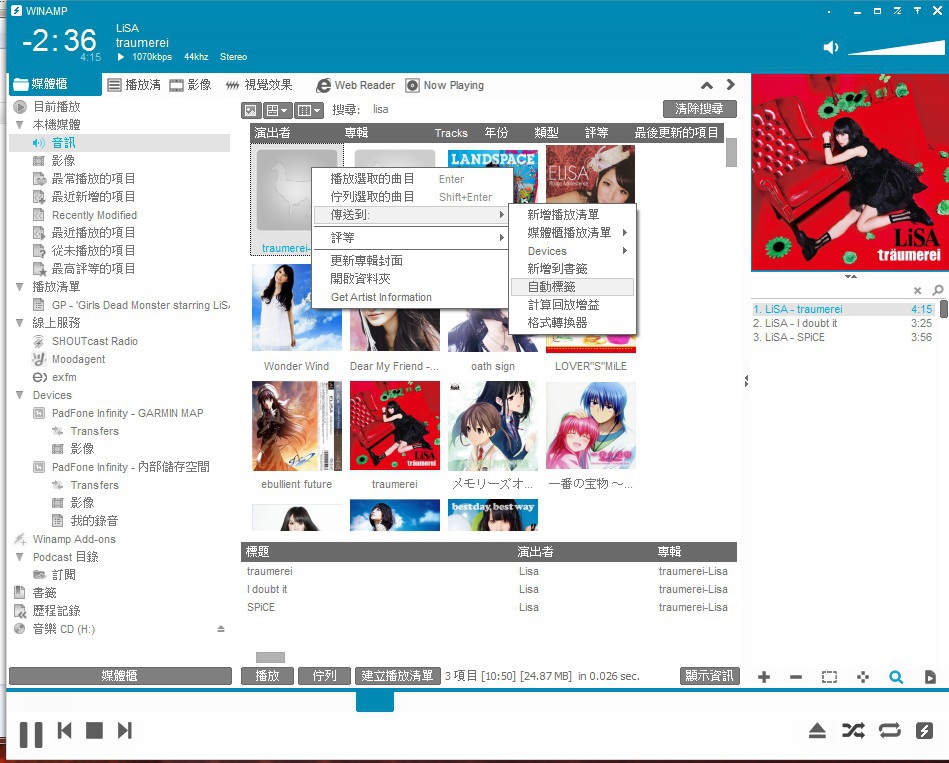Open the 評等 rating submenu
Screen dimensions: 949x763
click(x=411, y=238)
